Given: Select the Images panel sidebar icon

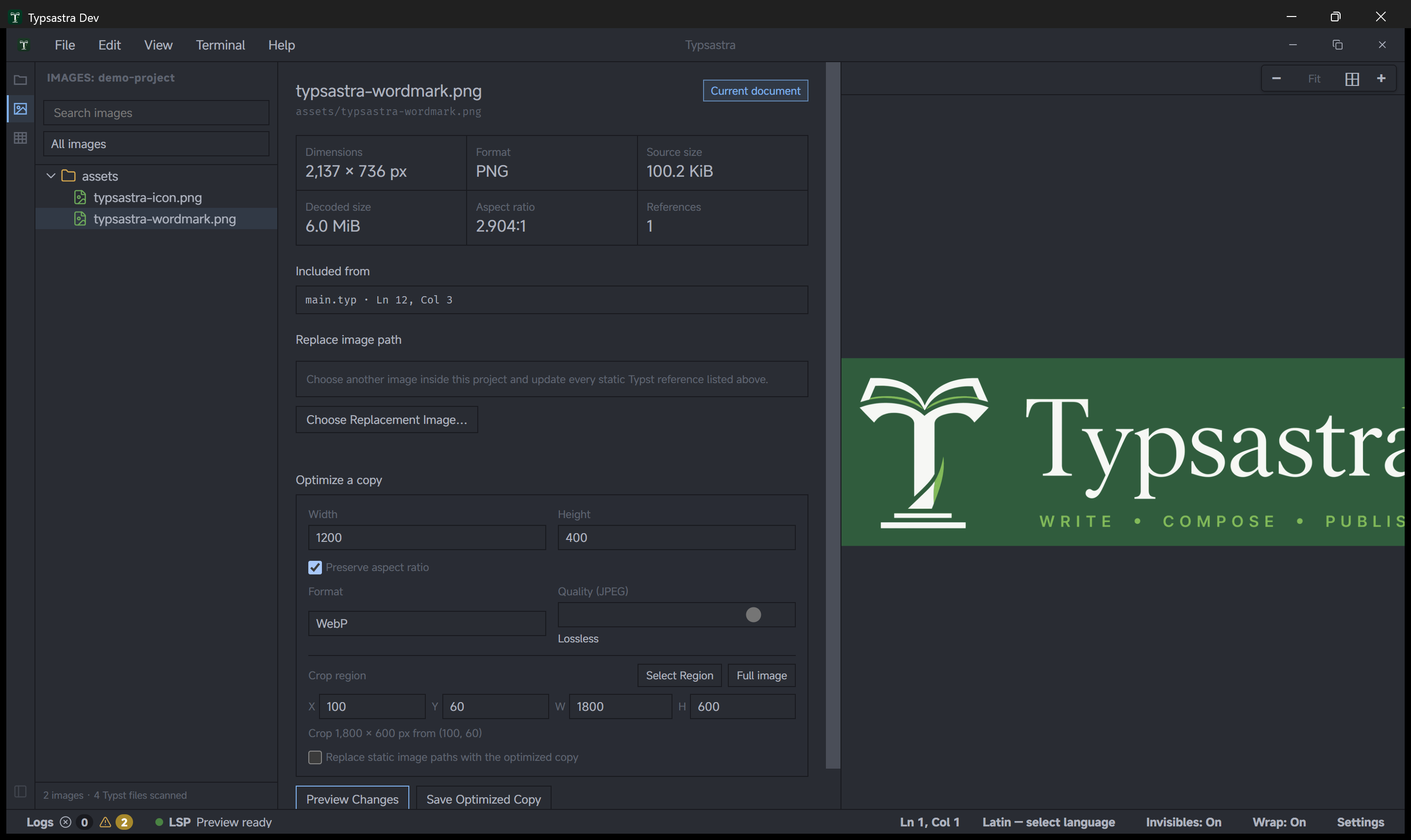Looking at the screenshot, I should pos(20,109).
